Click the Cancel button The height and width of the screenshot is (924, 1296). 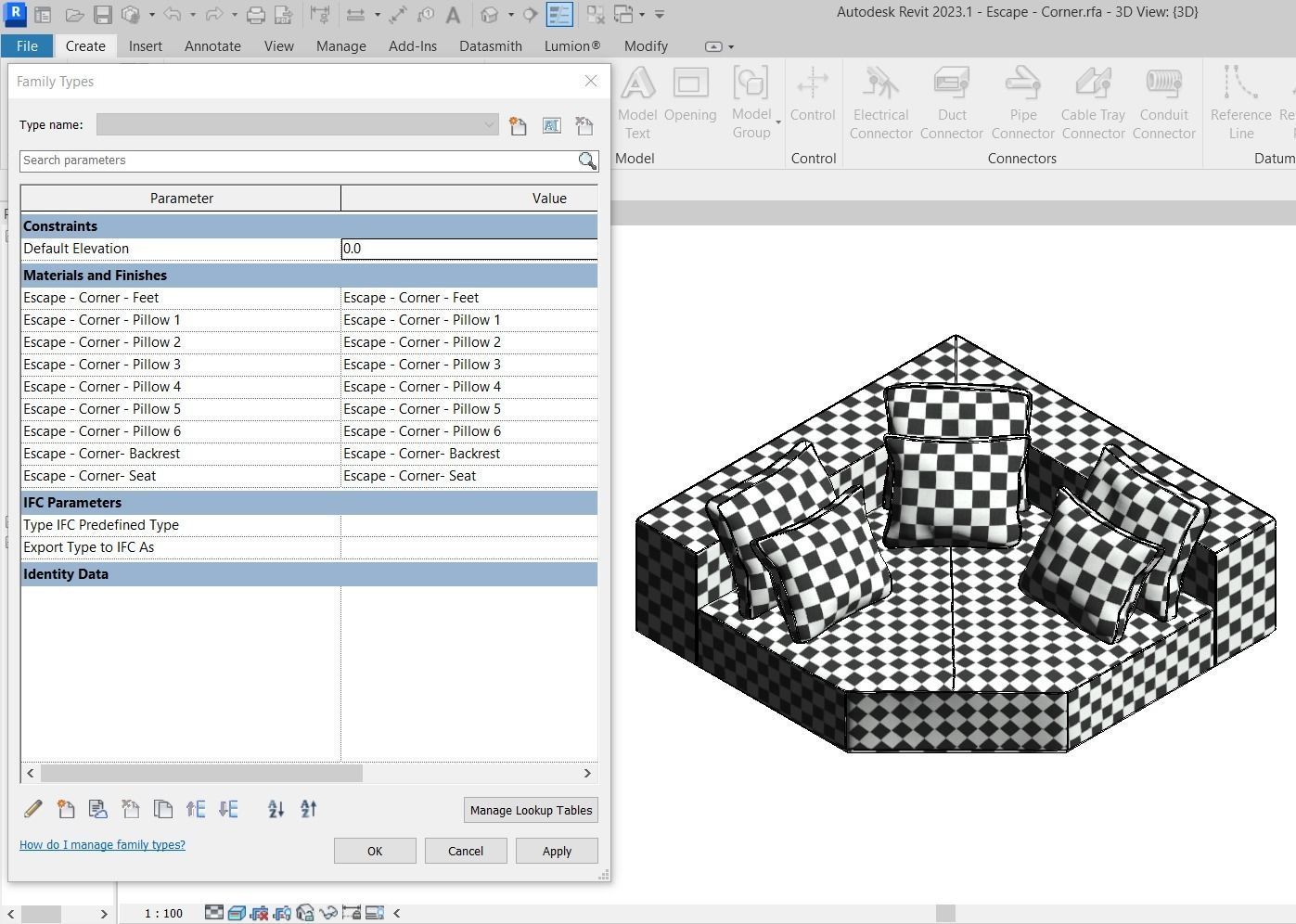(x=466, y=851)
